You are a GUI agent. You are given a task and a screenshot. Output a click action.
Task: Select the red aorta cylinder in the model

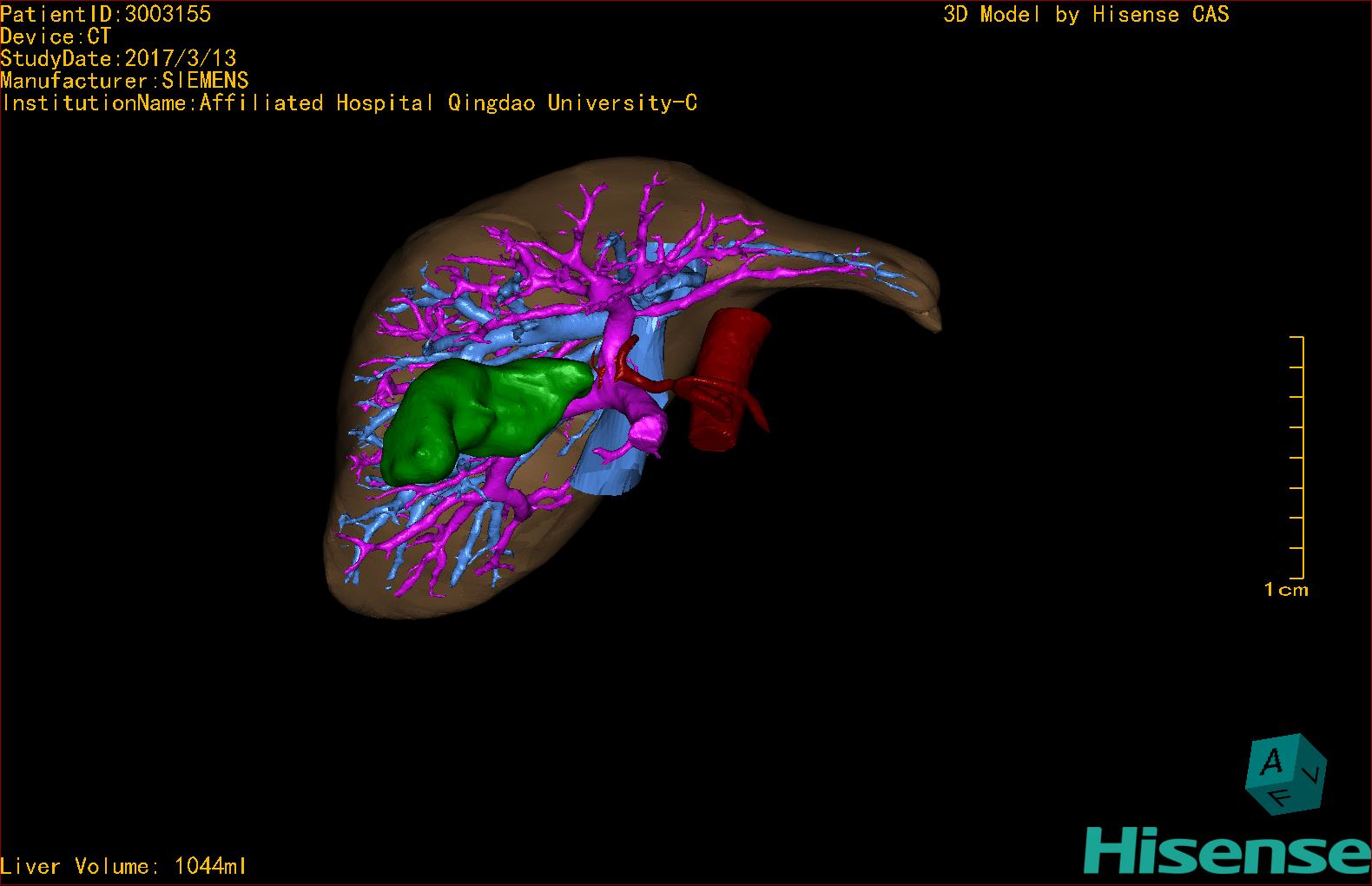click(x=731, y=379)
